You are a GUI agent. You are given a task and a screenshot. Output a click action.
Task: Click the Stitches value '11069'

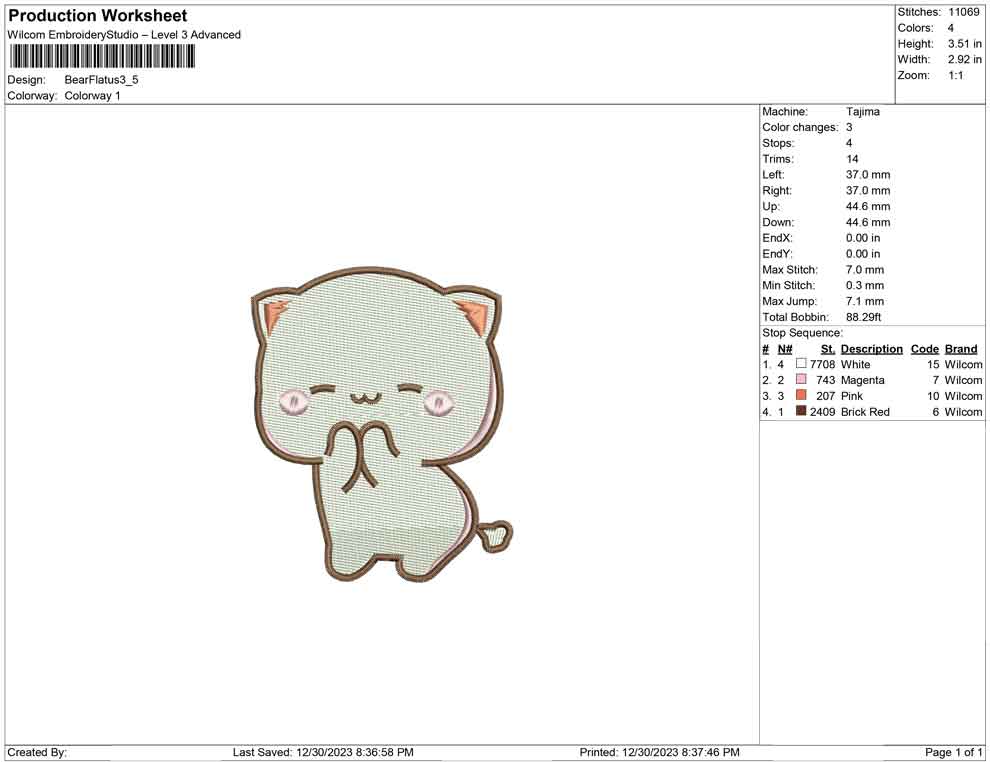963,12
